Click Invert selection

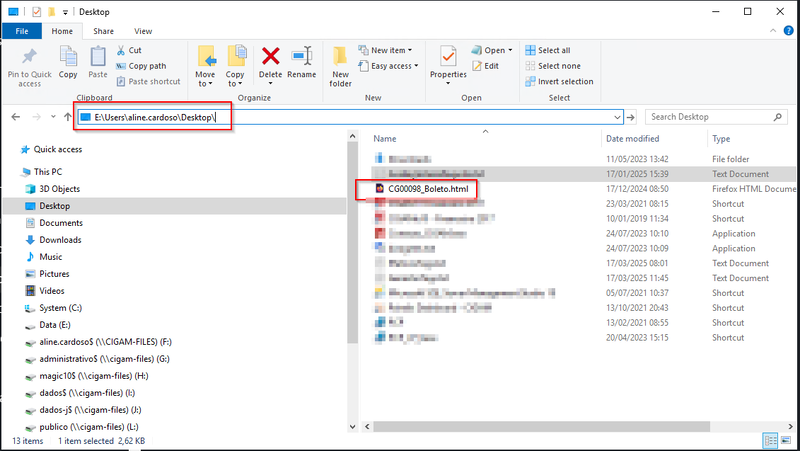[x=559, y=81]
